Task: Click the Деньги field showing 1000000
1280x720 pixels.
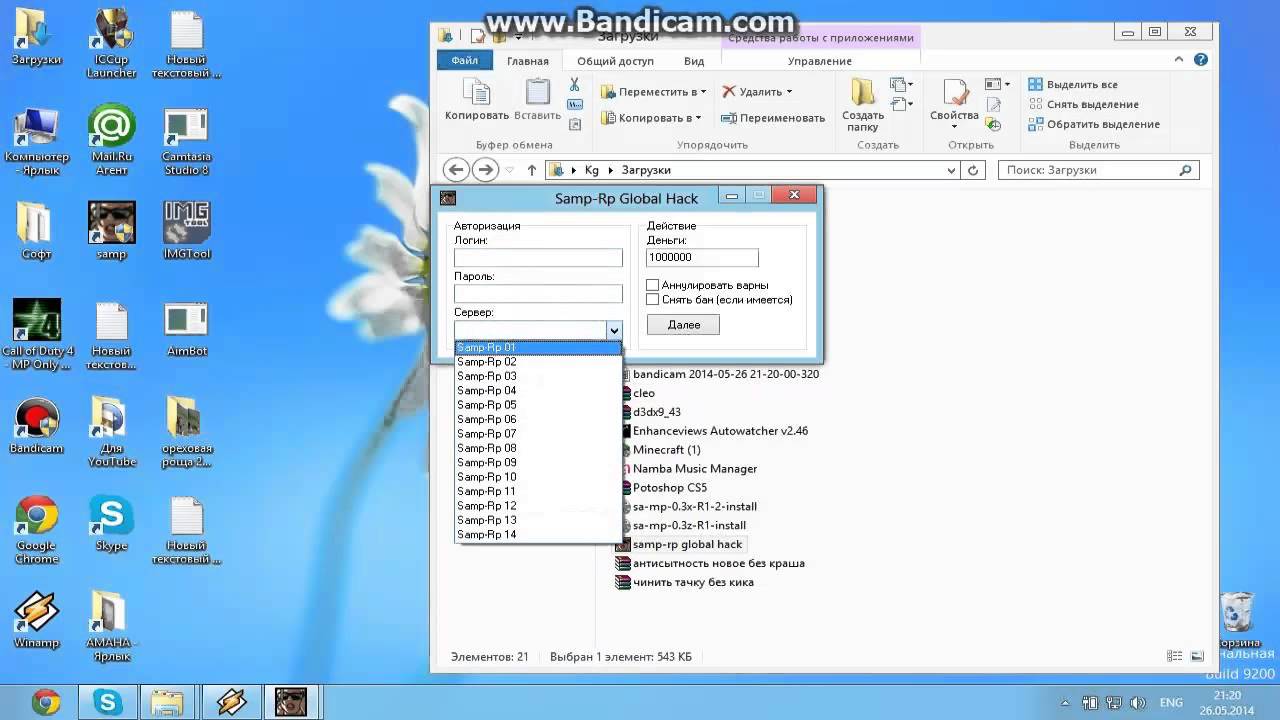Action: click(x=703, y=258)
